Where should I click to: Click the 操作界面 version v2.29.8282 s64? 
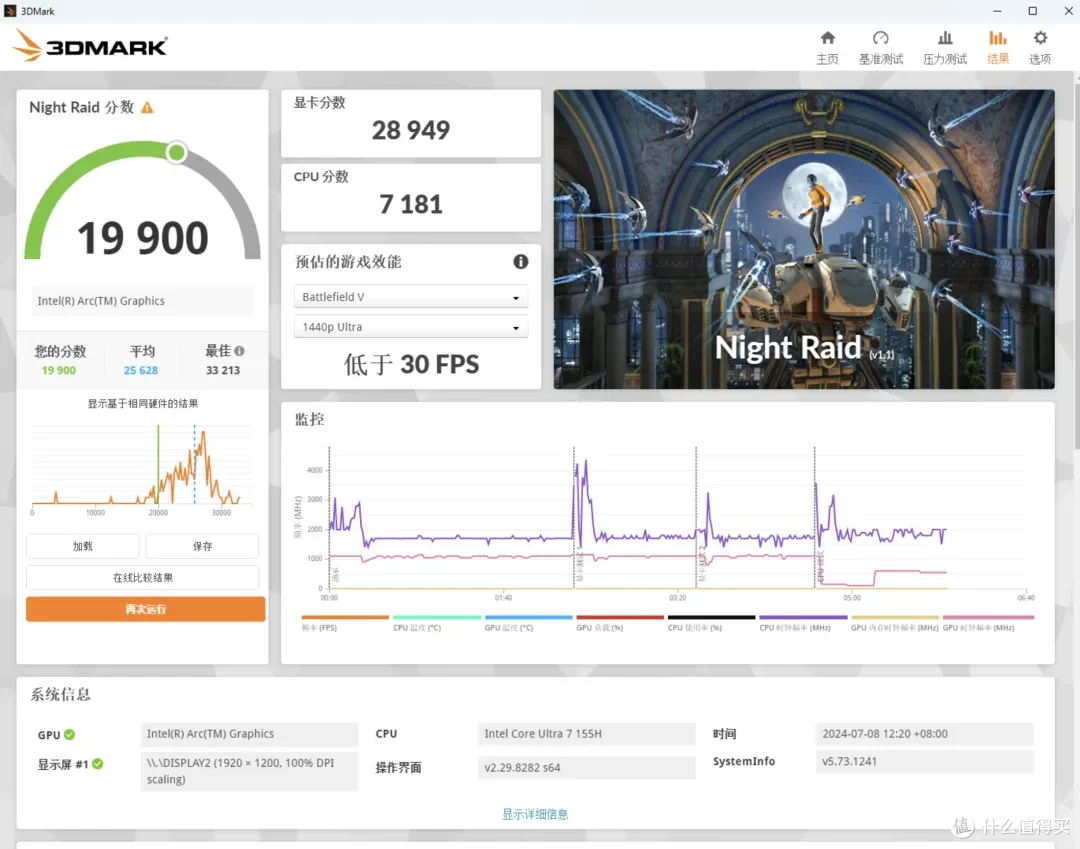point(586,768)
